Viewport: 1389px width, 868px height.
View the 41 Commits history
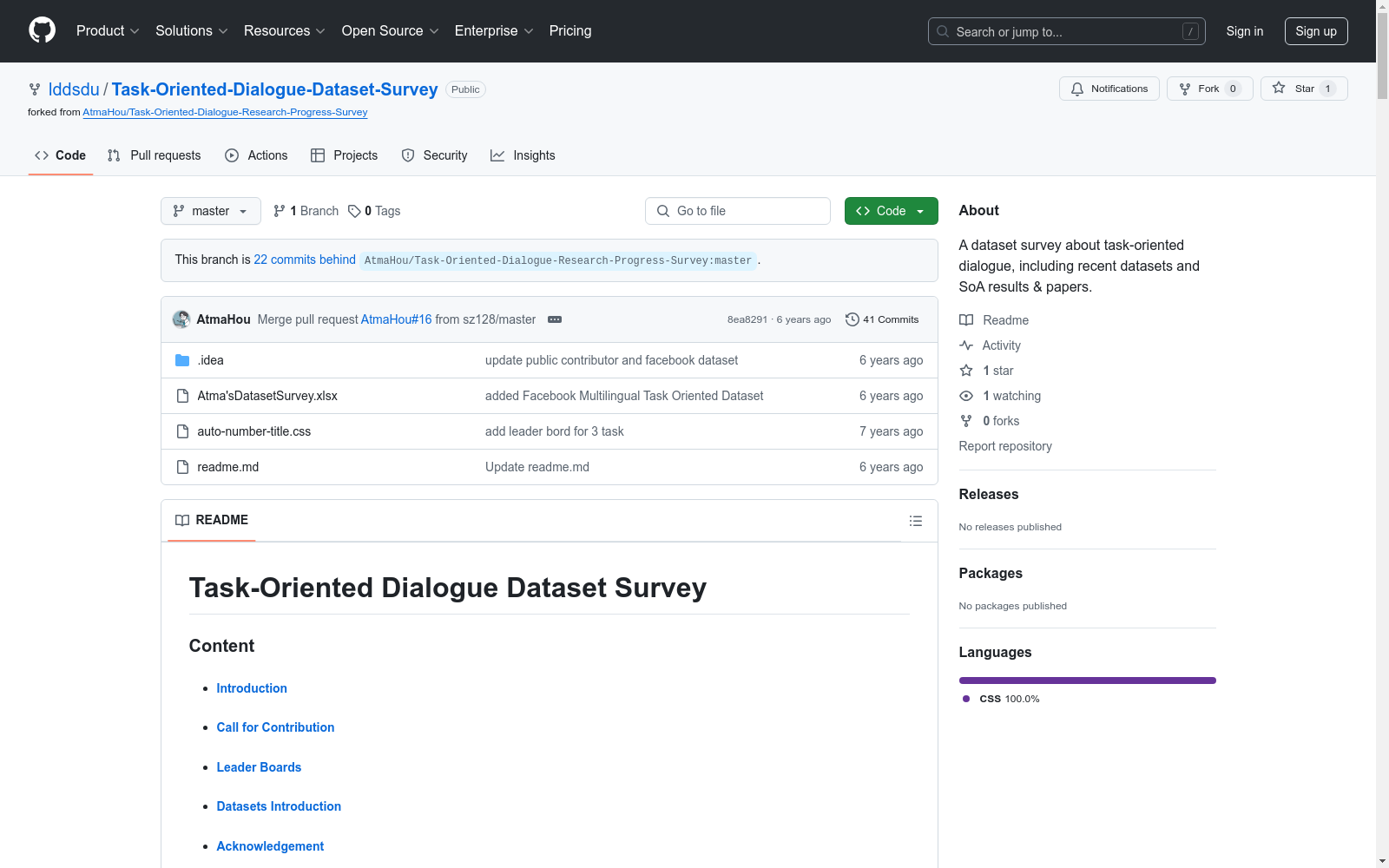point(882,319)
